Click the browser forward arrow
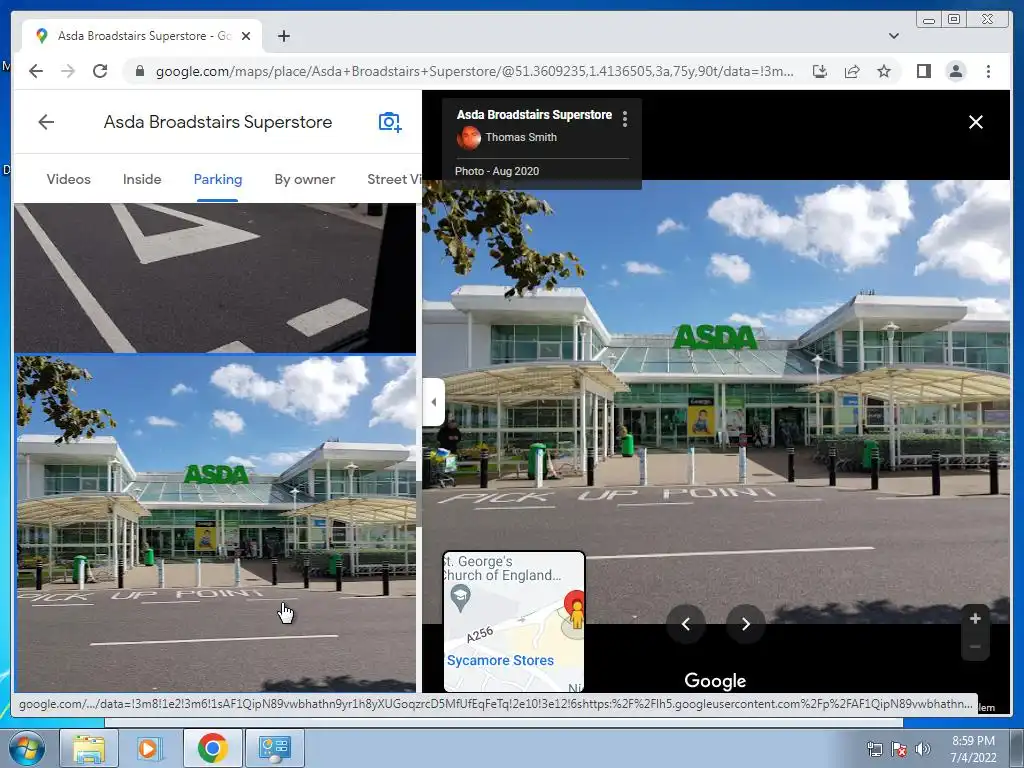This screenshot has height=768, width=1024. coord(68,71)
